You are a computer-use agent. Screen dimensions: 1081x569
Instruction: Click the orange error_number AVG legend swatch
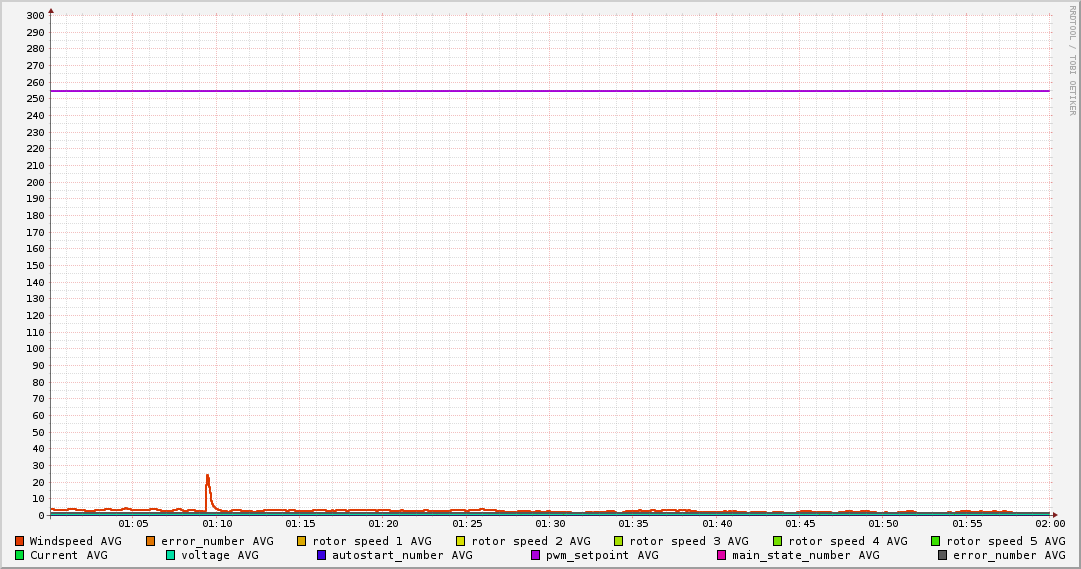click(150, 541)
